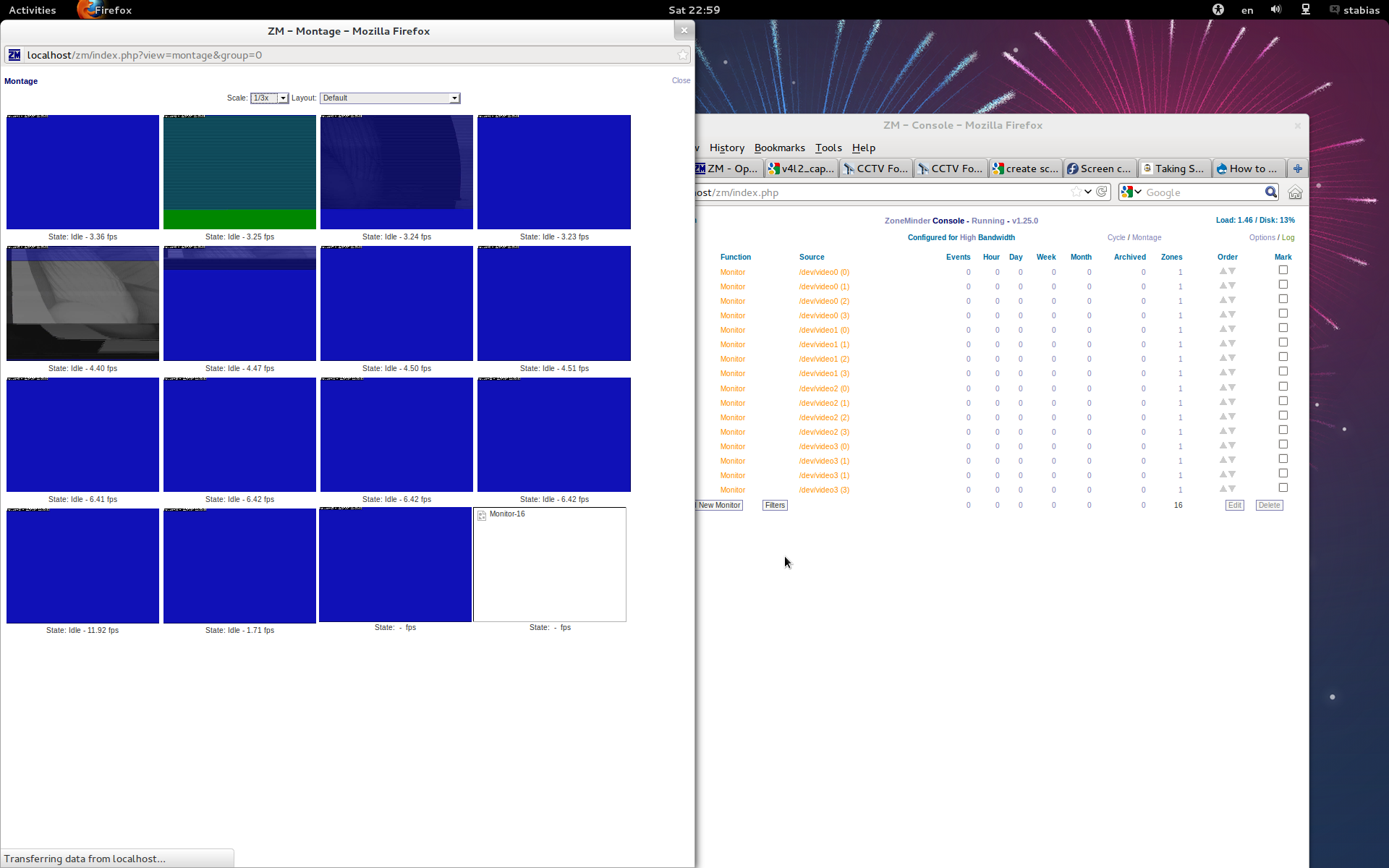Click the broken image icon beside Monitor-16
Image resolution: width=1389 pixels, height=868 pixels.
pyautogui.click(x=482, y=515)
